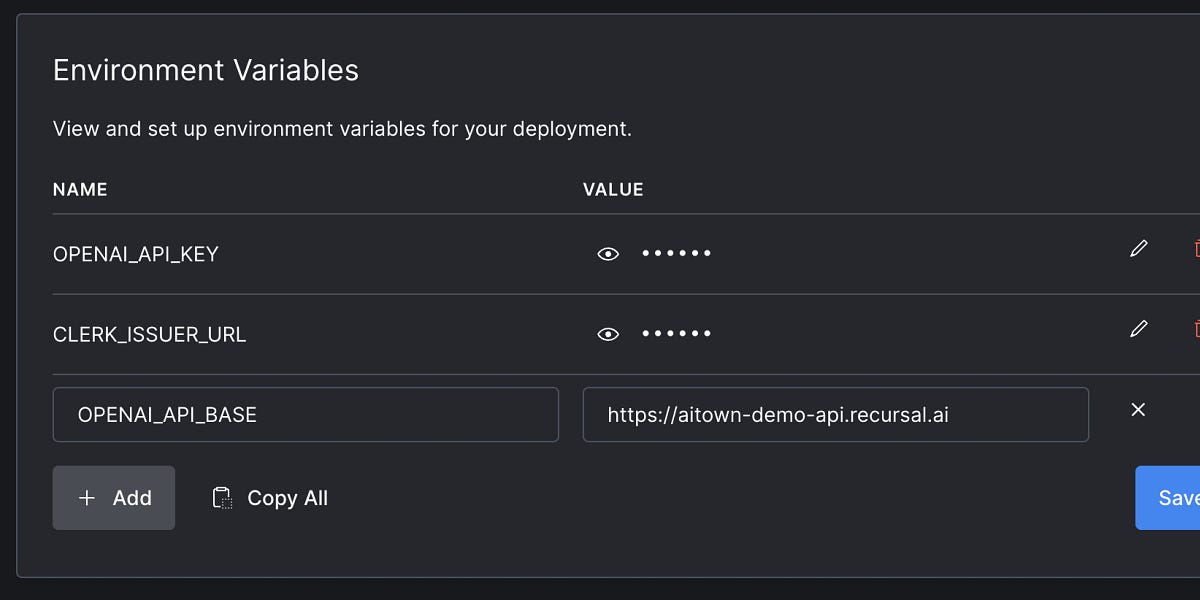Delete the CLERK_ISSUER_URL variable
Viewport: 1200px width, 600px height.
click(x=1196, y=329)
